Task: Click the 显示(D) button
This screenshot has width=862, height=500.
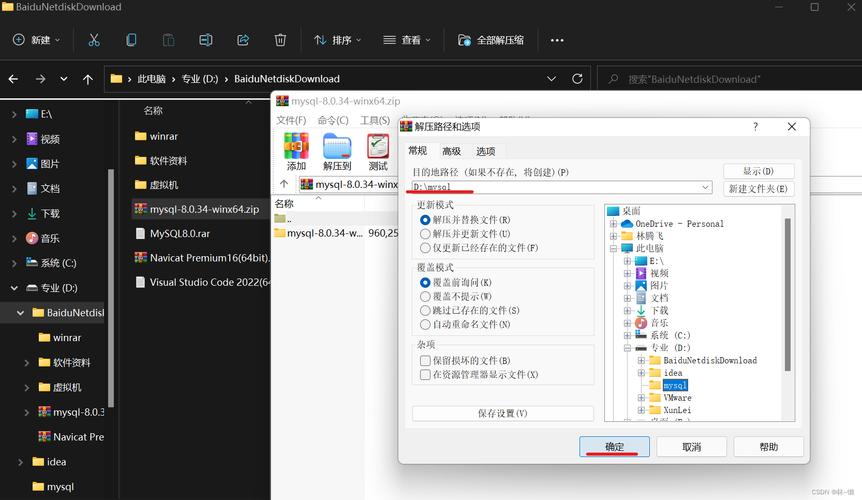Action: (x=758, y=171)
